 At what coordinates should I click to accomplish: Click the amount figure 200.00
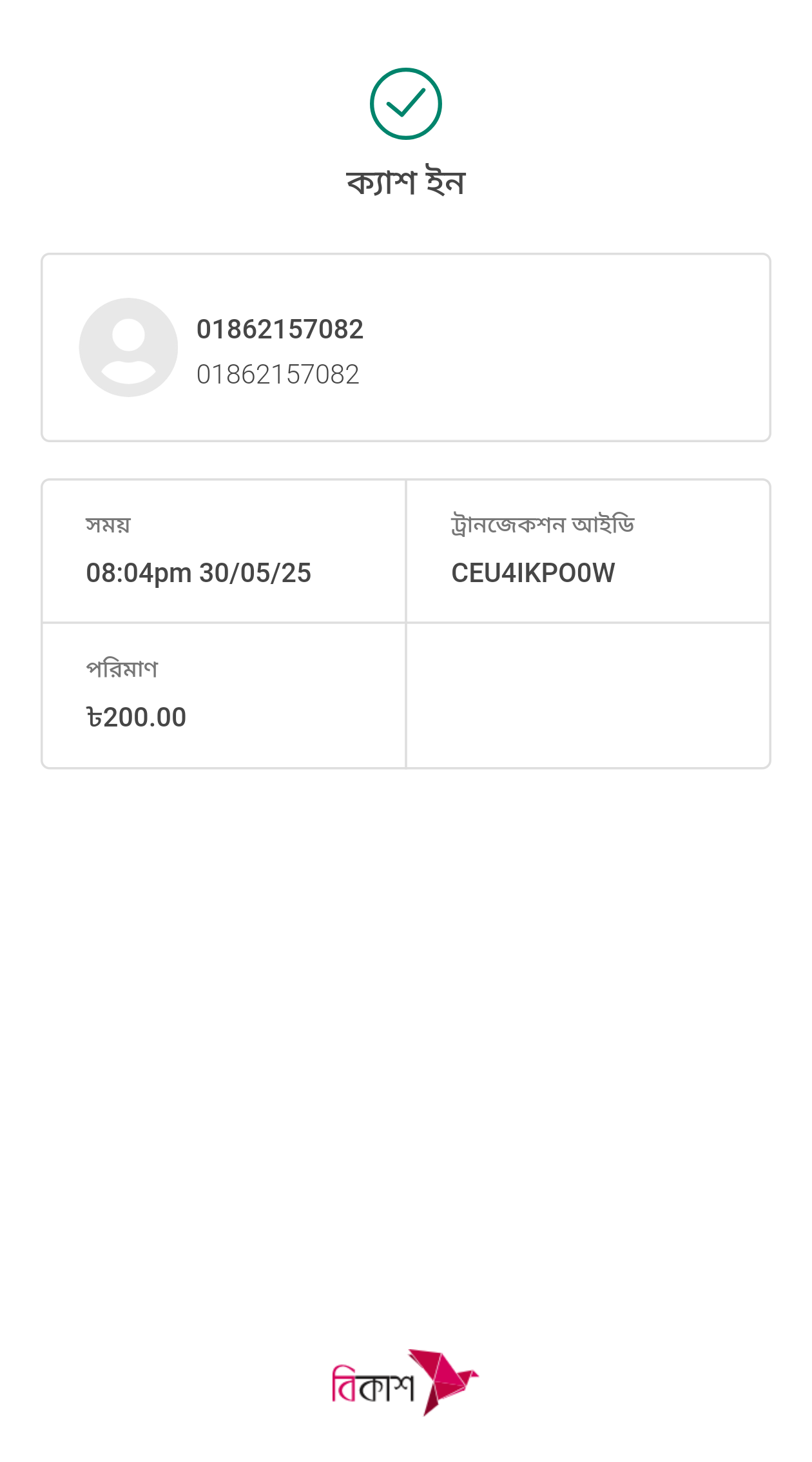coord(145,717)
